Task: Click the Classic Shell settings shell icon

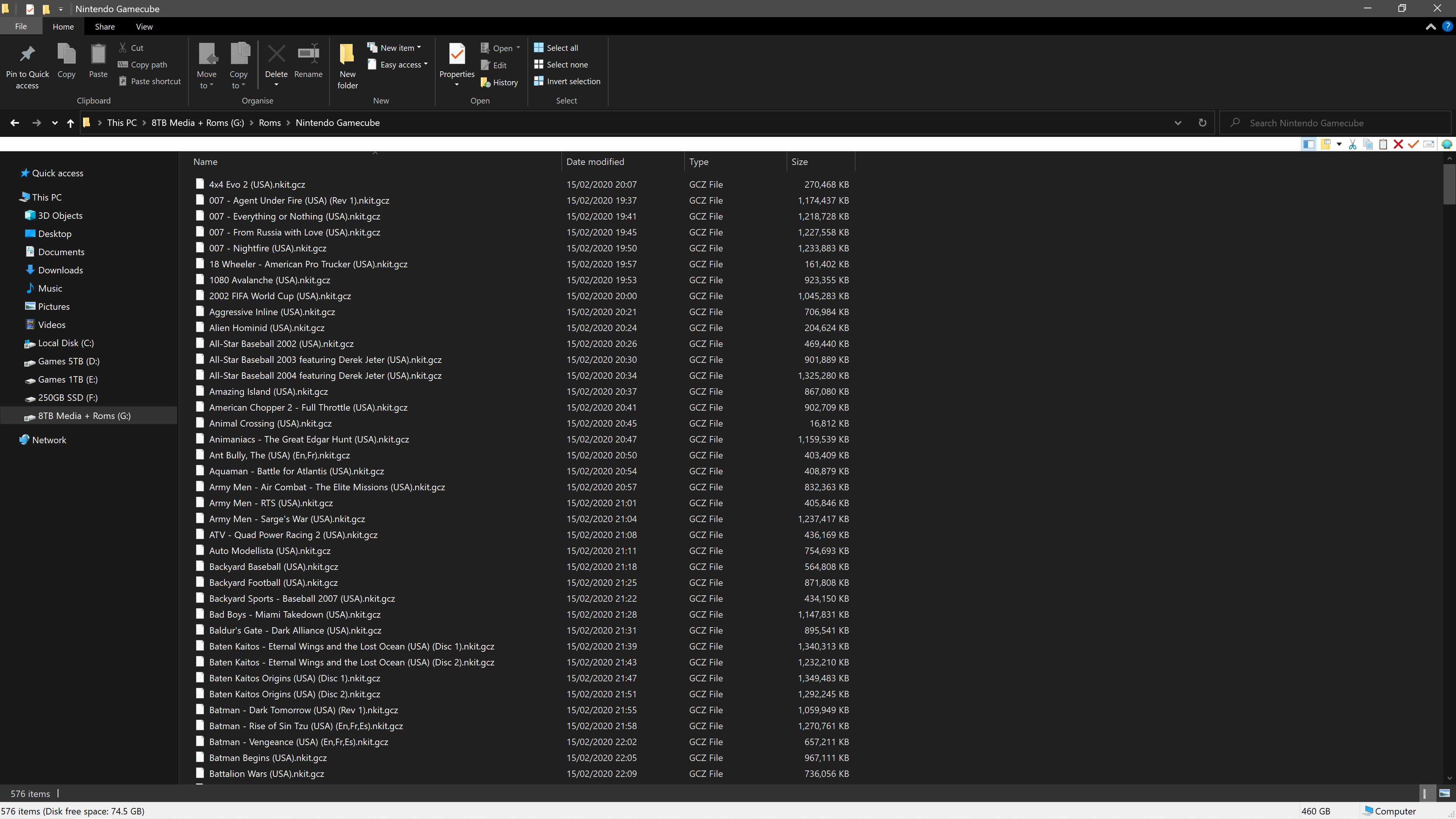Action: [1447, 144]
